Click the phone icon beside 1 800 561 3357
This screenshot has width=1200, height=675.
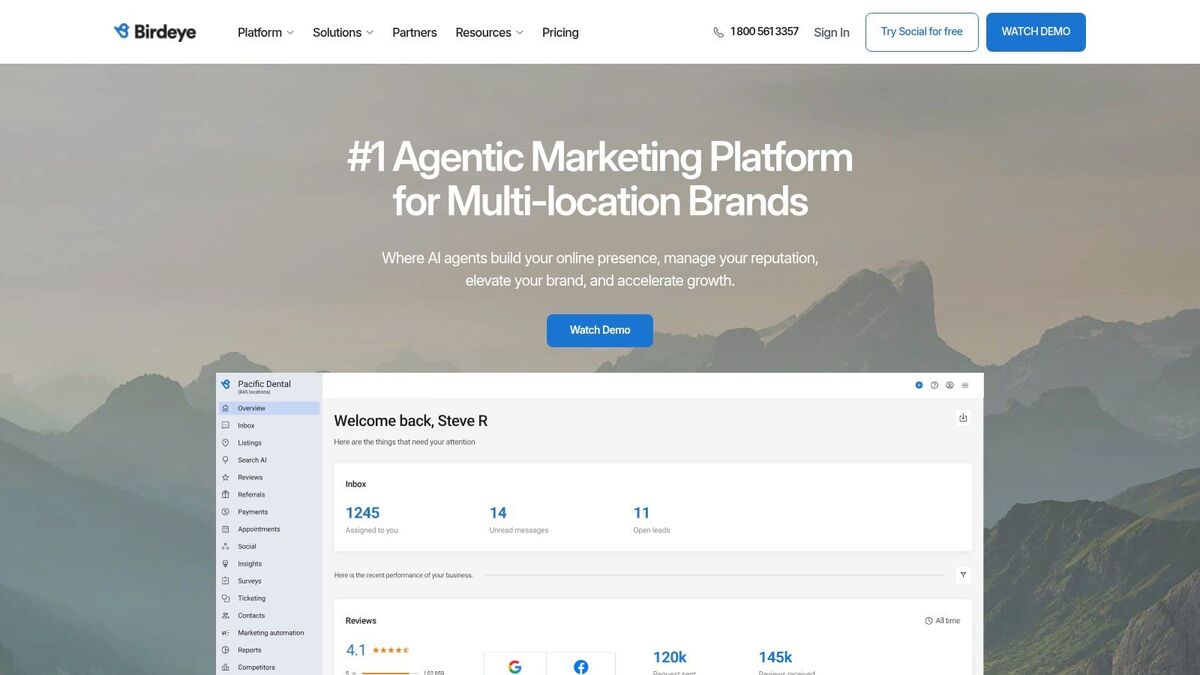pyautogui.click(x=718, y=32)
